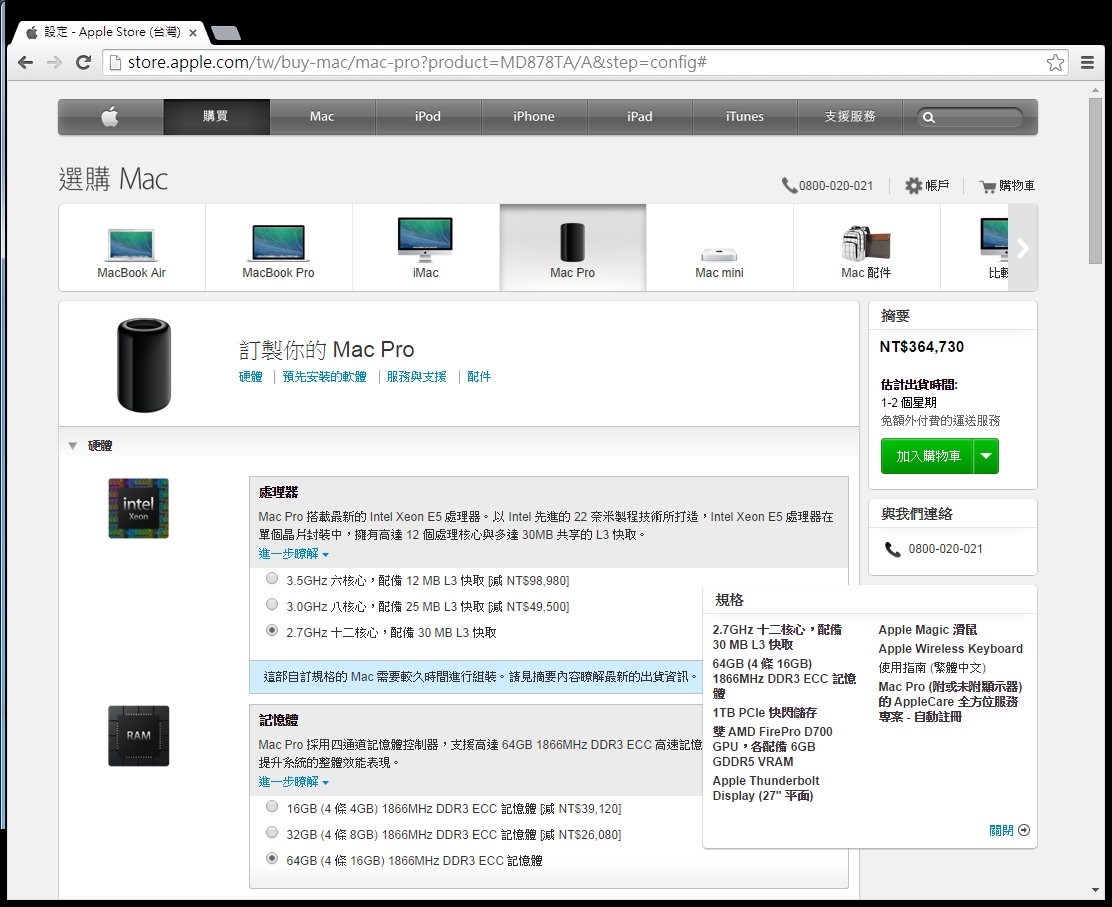
Task: Open a new browser tab
Action: coord(226,33)
